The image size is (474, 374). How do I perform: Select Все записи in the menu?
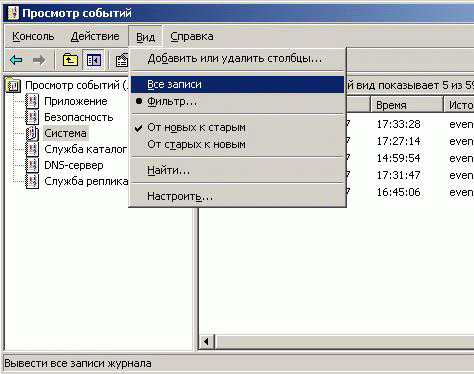pyautogui.click(x=237, y=85)
